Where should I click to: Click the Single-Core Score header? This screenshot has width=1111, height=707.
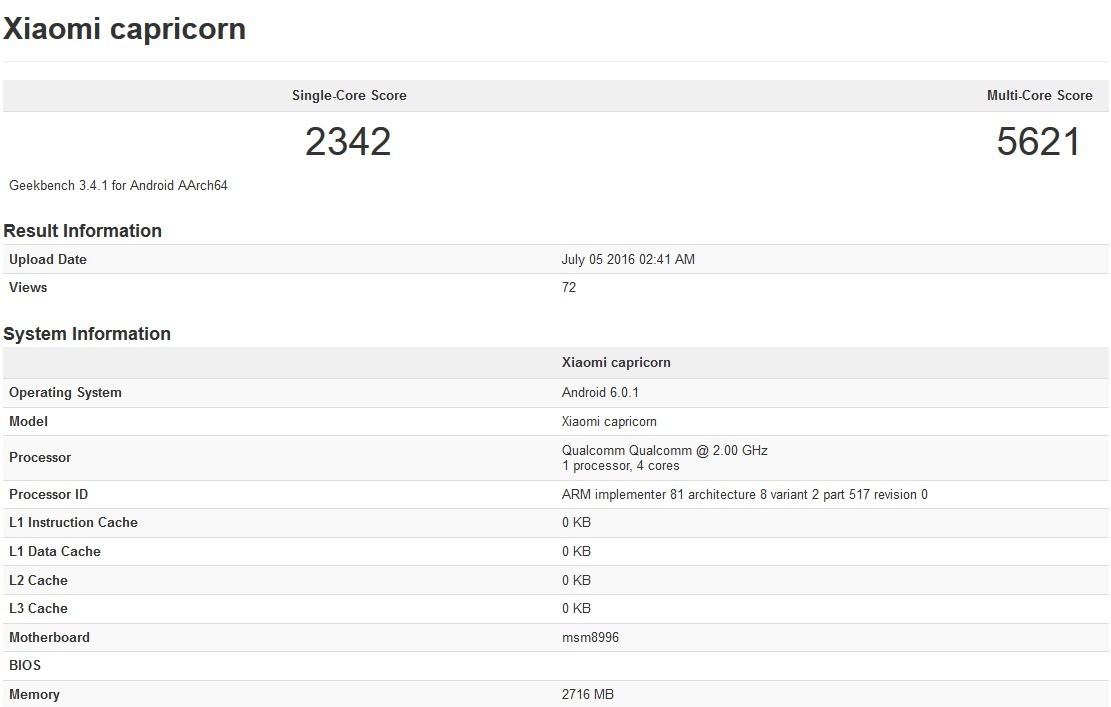[x=349, y=96]
